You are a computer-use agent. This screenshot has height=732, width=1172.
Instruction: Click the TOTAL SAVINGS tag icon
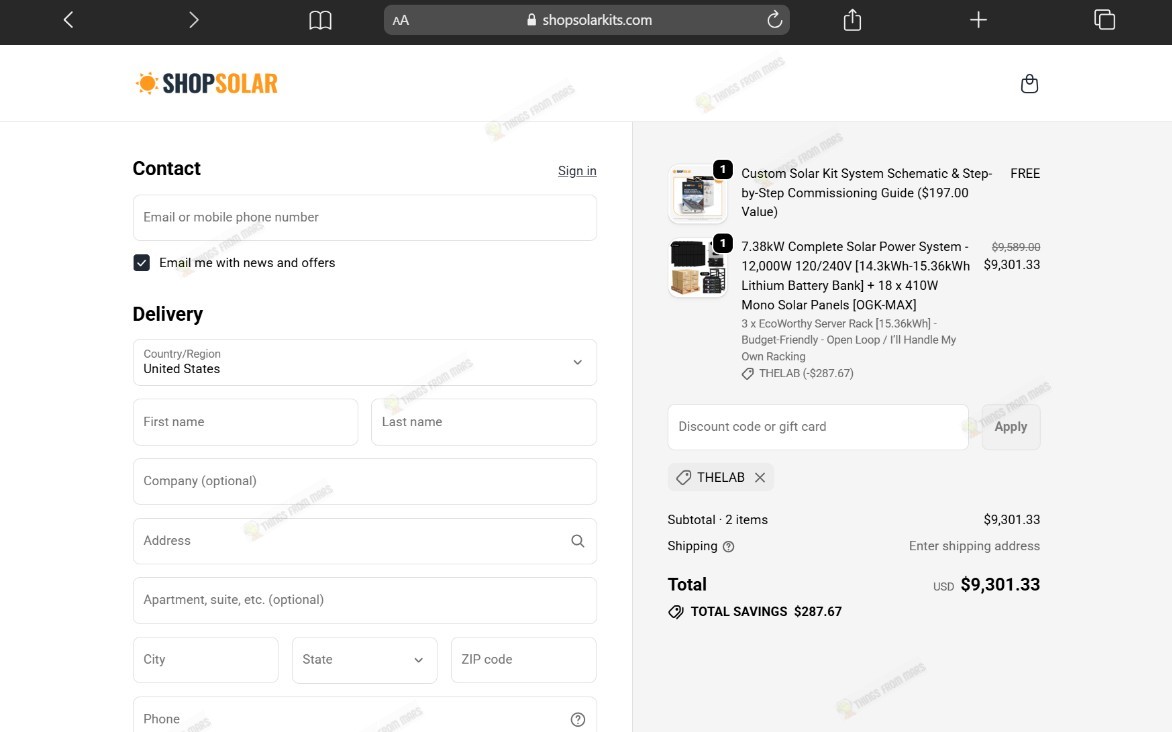(x=676, y=612)
